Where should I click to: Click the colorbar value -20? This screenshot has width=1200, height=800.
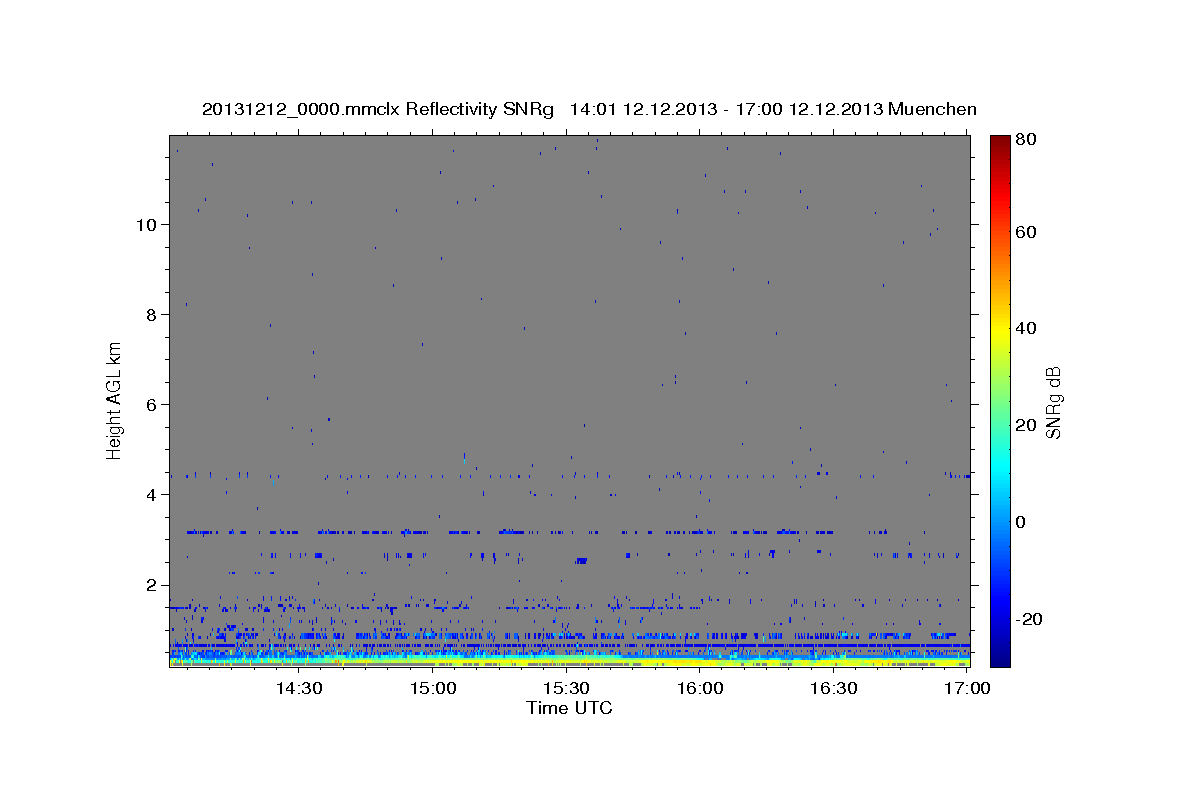[1028, 619]
